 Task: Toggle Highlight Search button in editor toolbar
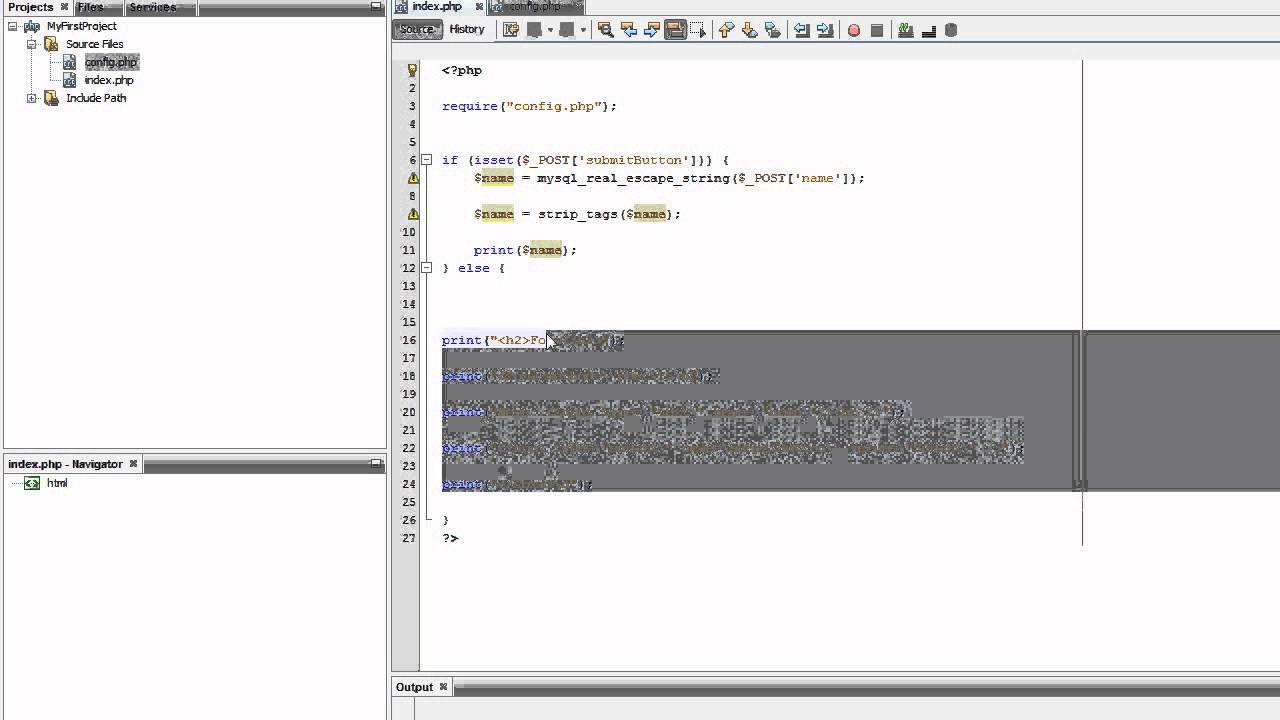tap(675, 30)
